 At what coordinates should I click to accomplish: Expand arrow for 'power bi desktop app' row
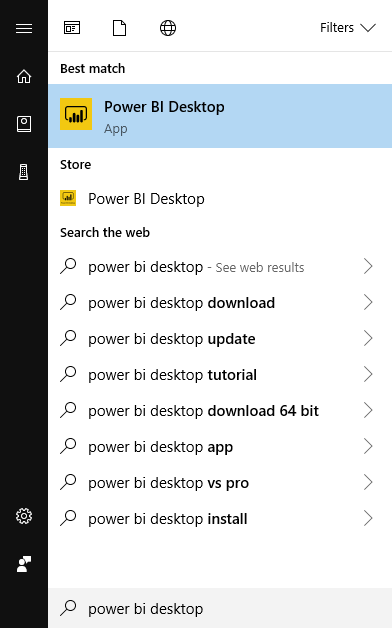tap(368, 447)
